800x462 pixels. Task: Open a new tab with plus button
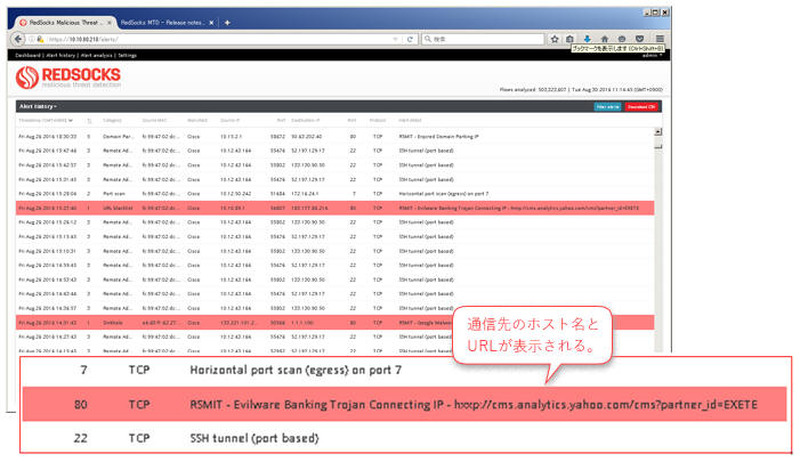227,22
